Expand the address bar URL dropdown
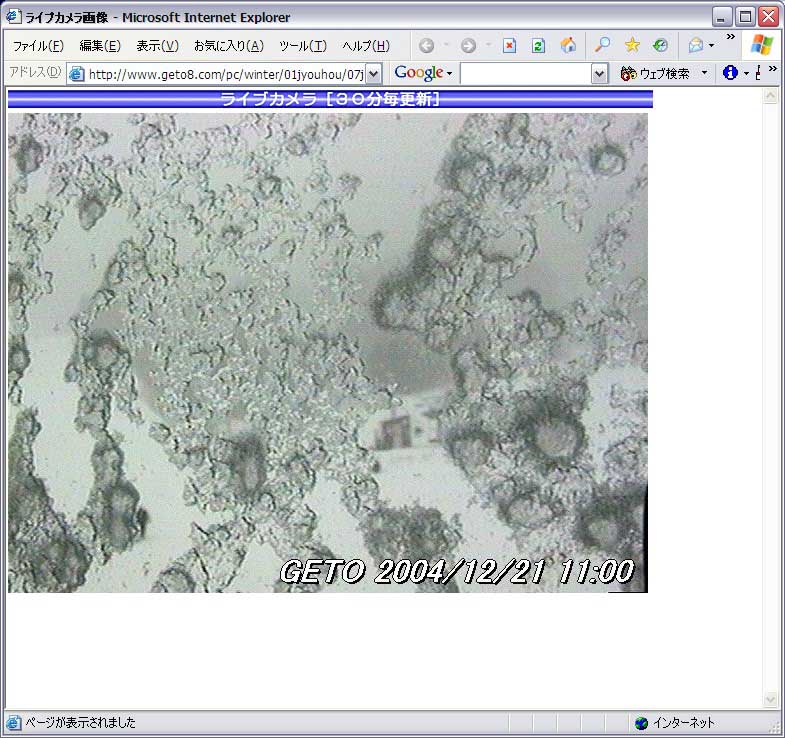This screenshot has height=738, width=785. tap(373, 74)
